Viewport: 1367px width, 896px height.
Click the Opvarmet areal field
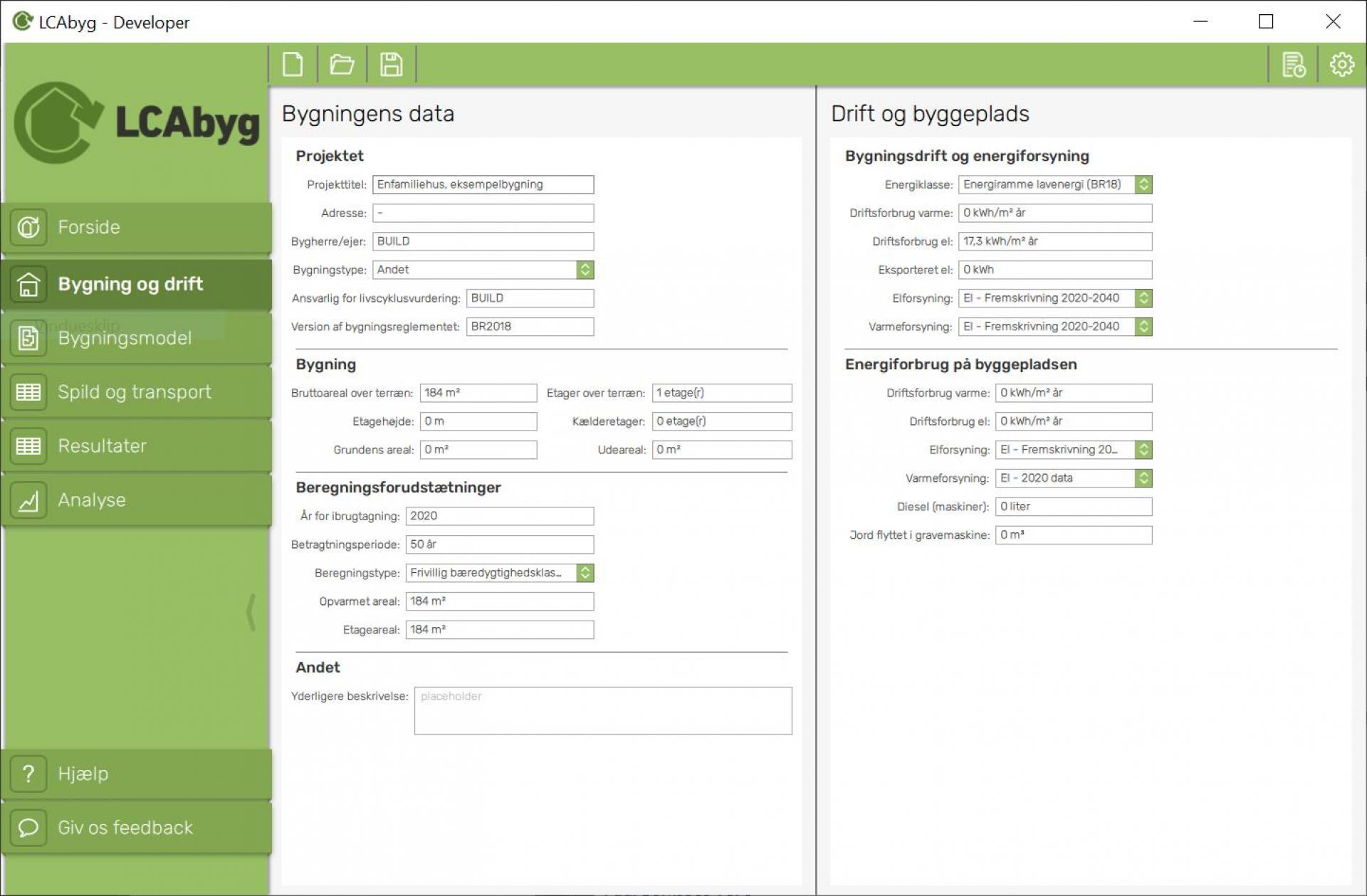(x=500, y=601)
